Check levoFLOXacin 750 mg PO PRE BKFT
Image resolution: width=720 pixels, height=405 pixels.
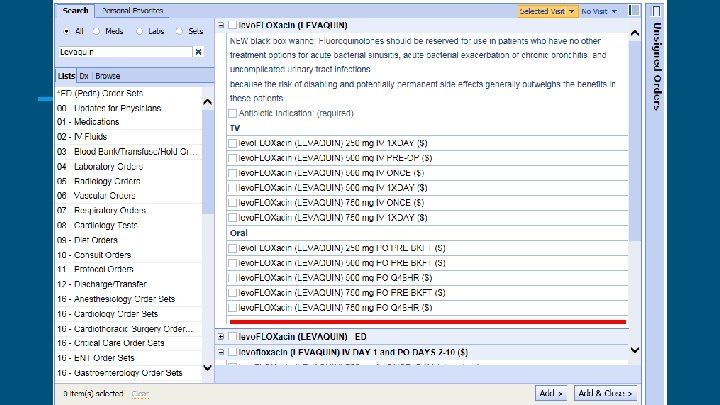[x=233, y=292]
